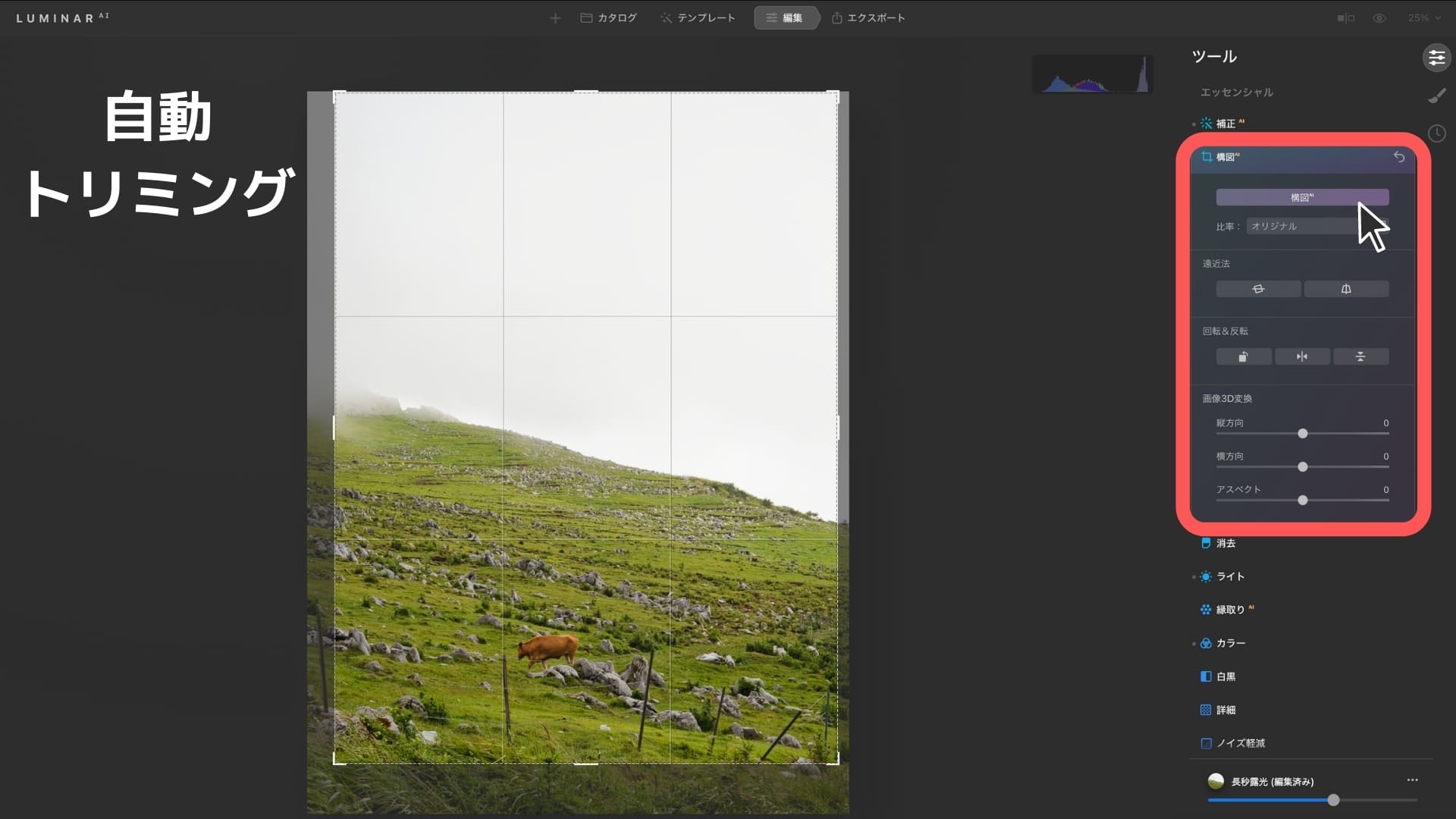Click the 縦方向 slider handle
Viewport: 1456px width, 819px height.
pos(1303,434)
